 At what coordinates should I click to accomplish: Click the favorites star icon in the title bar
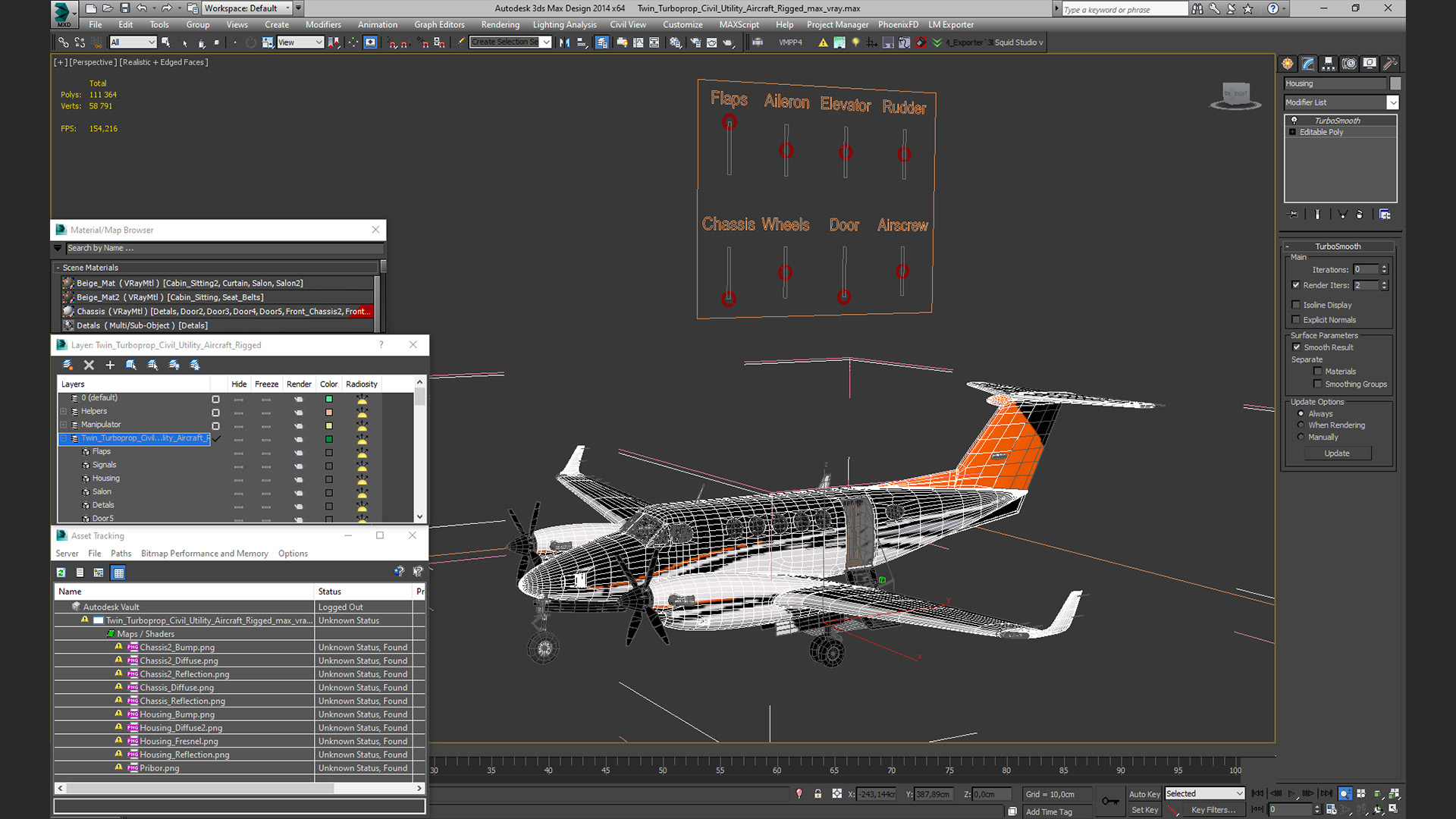pos(1248,8)
